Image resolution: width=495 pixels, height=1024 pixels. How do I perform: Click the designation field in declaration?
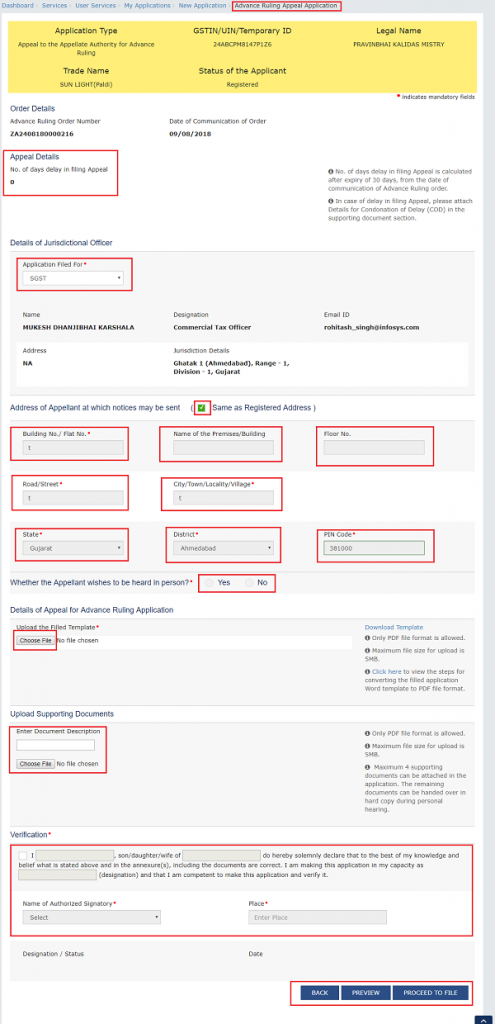(x=57, y=875)
